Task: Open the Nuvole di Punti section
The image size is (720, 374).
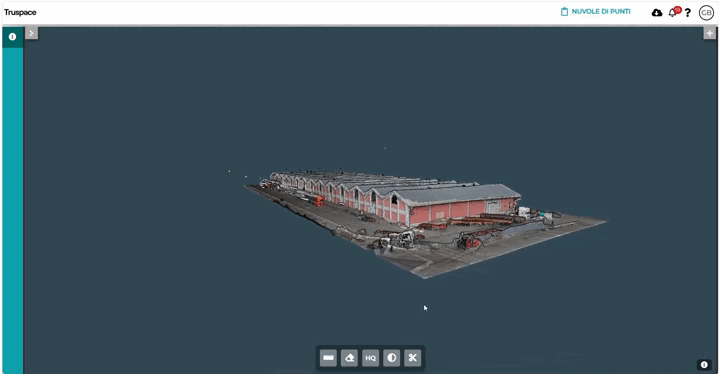Action: 596,11
